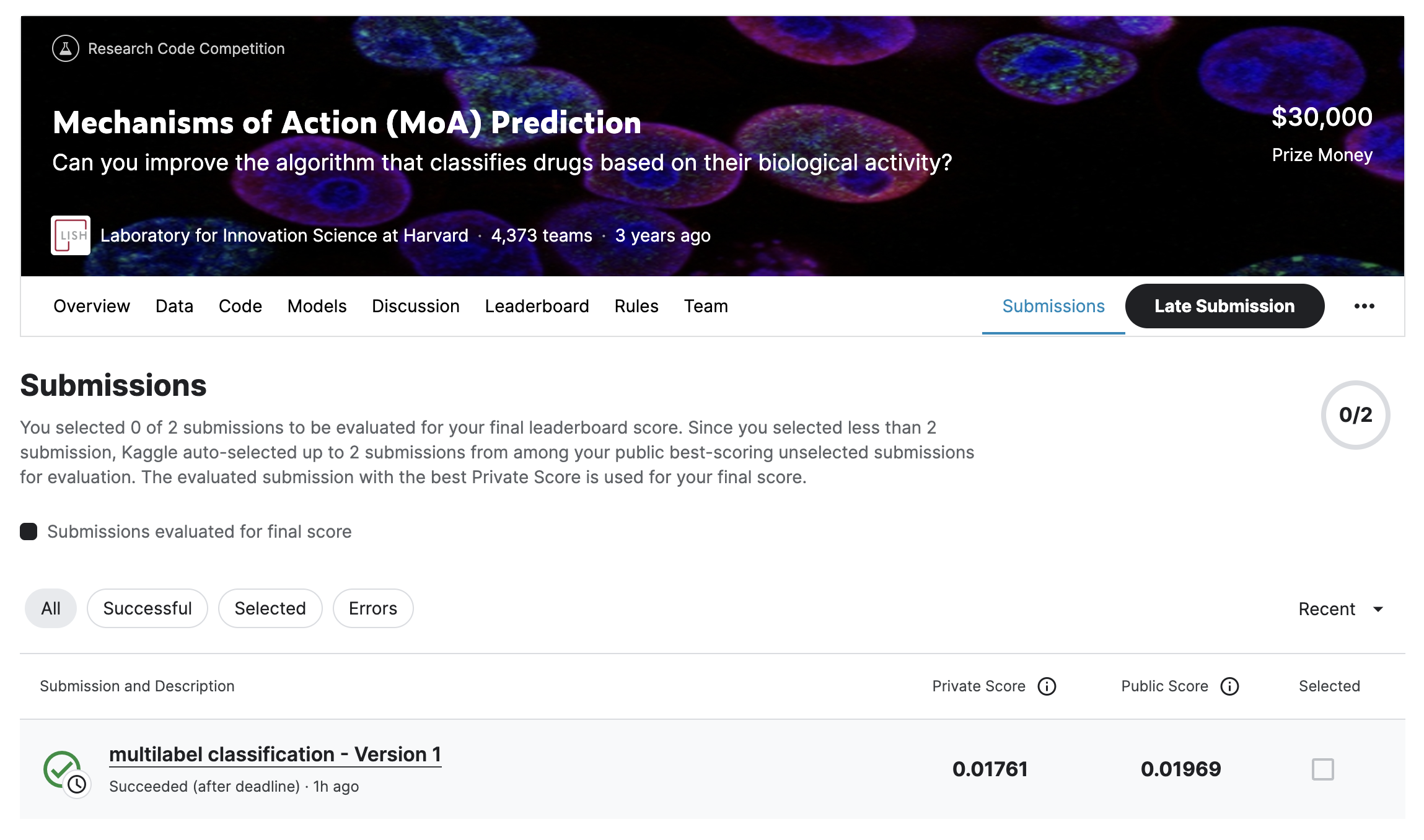Check the Selected box for multilabel classification
Viewport: 1424px width, 840px height.
pos(1322,769)
